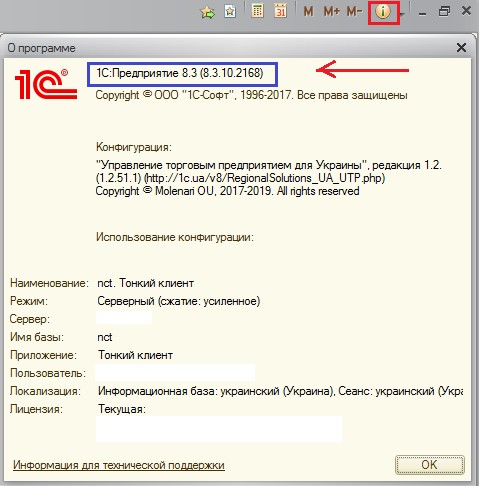Minimize the main 1C window

coord(423,14)
